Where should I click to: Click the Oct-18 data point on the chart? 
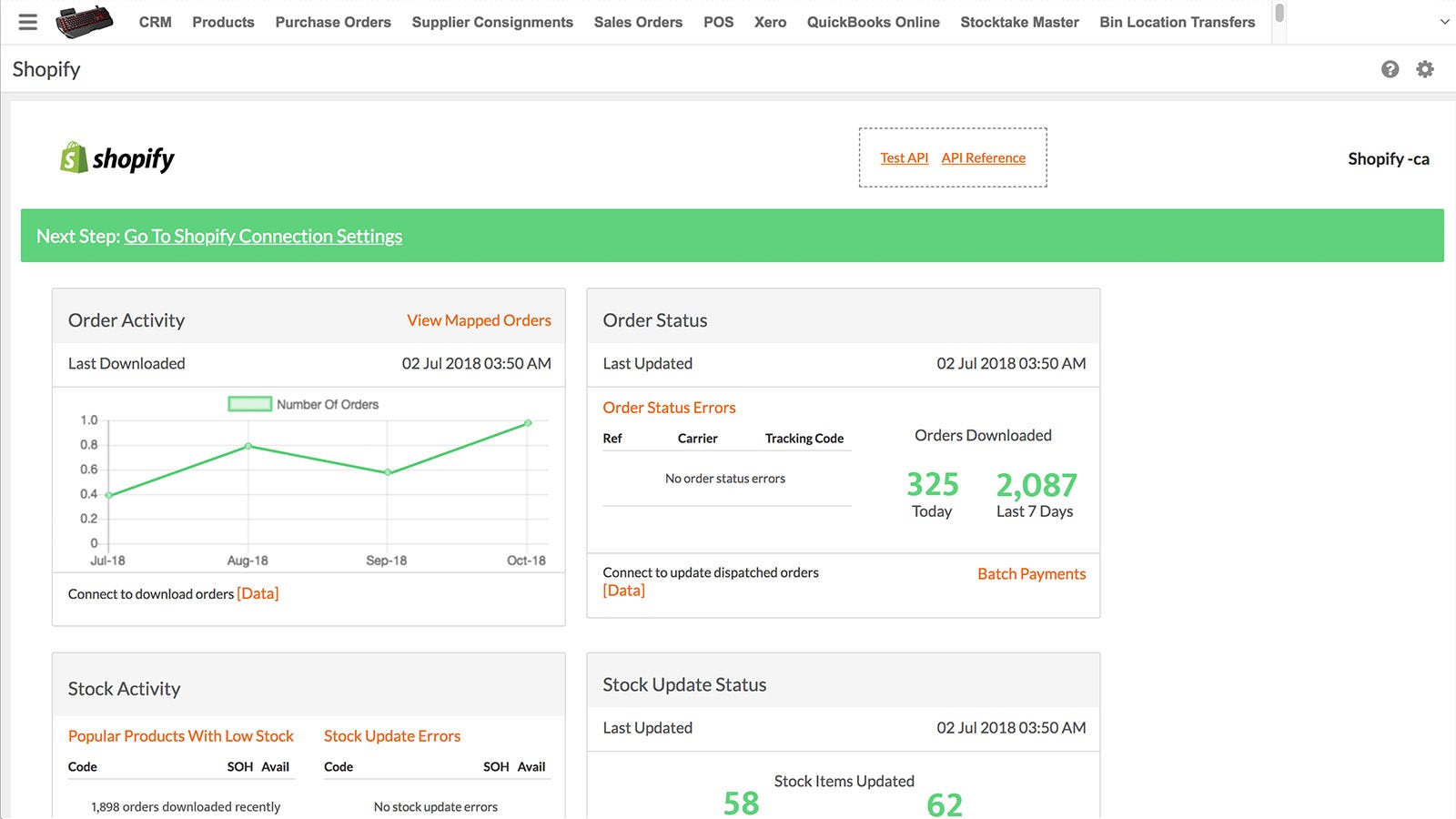(x=528, y=423)
